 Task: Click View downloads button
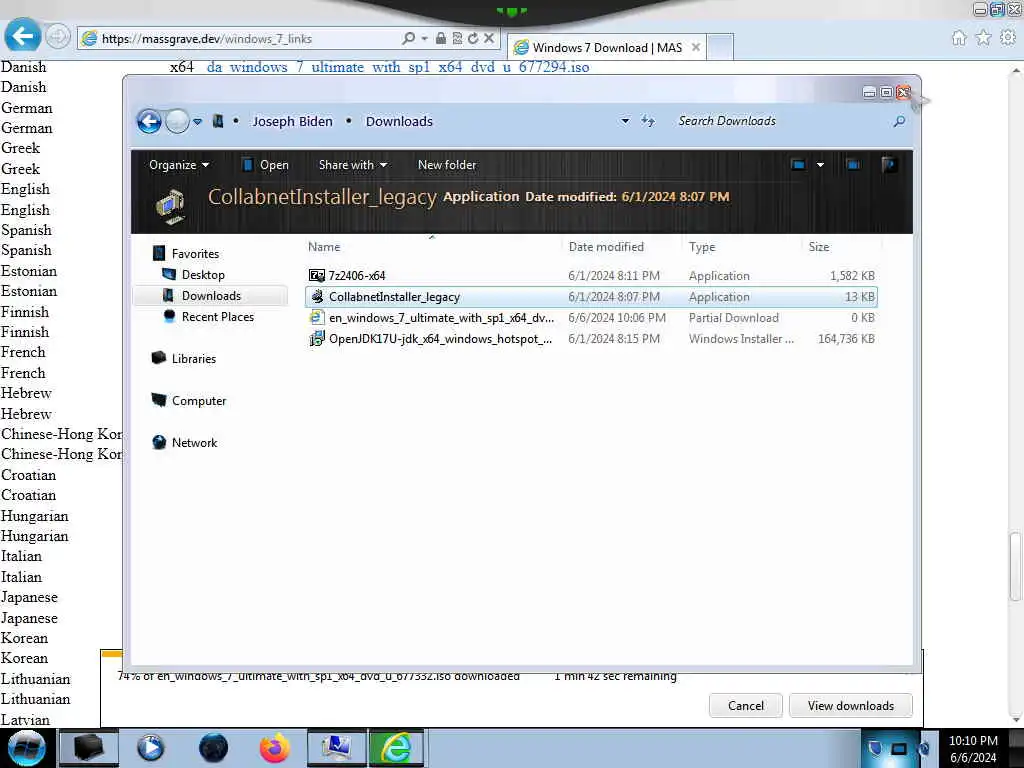point(850,706)
